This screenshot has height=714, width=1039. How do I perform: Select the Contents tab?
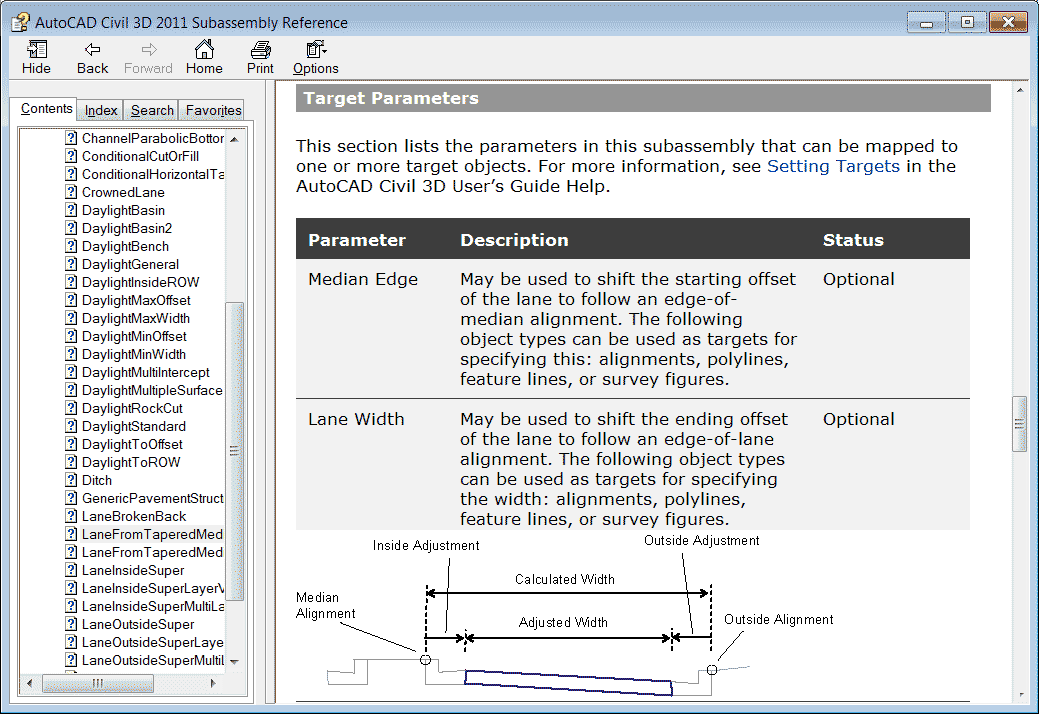coord(45,108)
